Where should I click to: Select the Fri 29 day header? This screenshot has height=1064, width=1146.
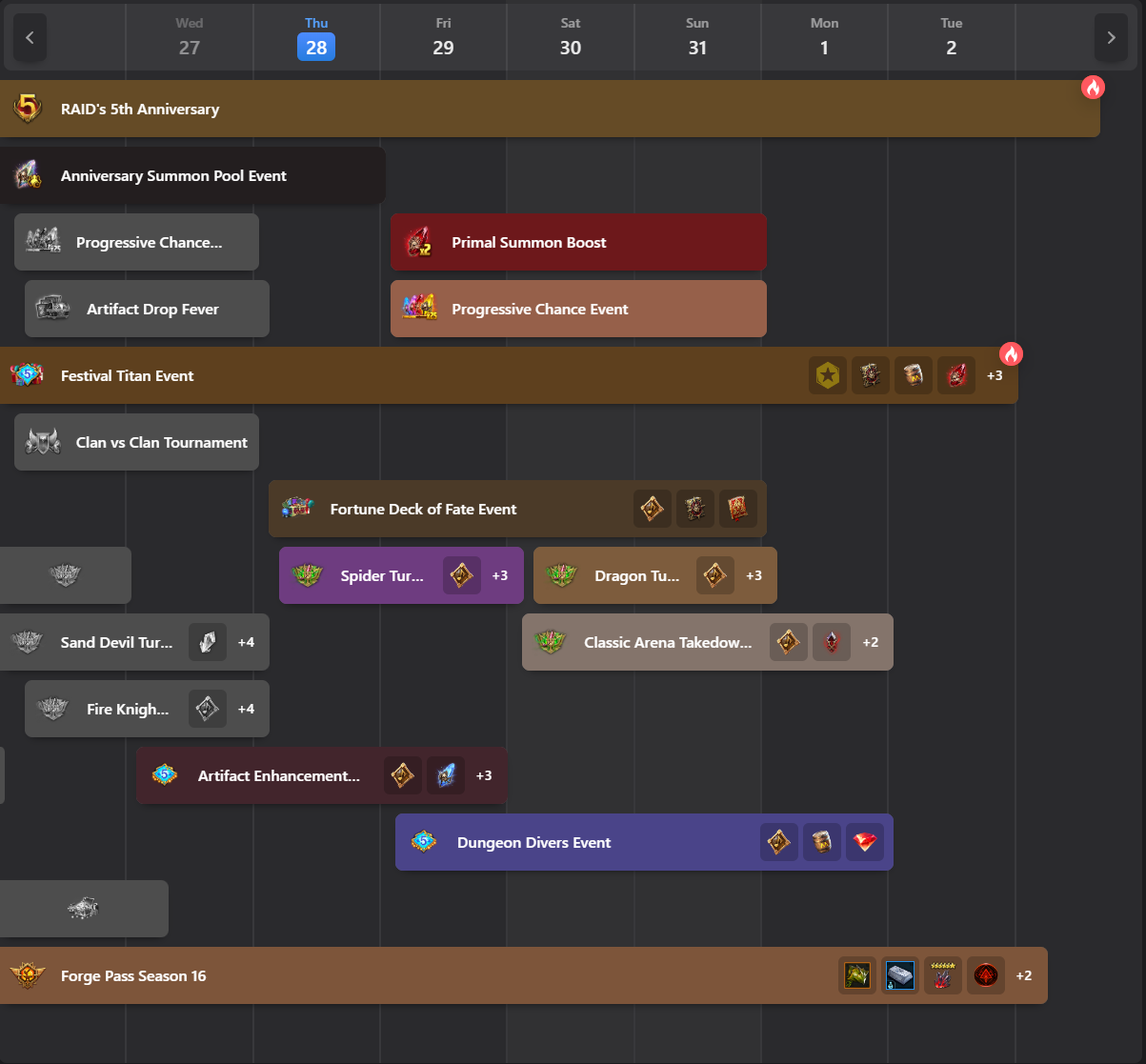point(443,36)
